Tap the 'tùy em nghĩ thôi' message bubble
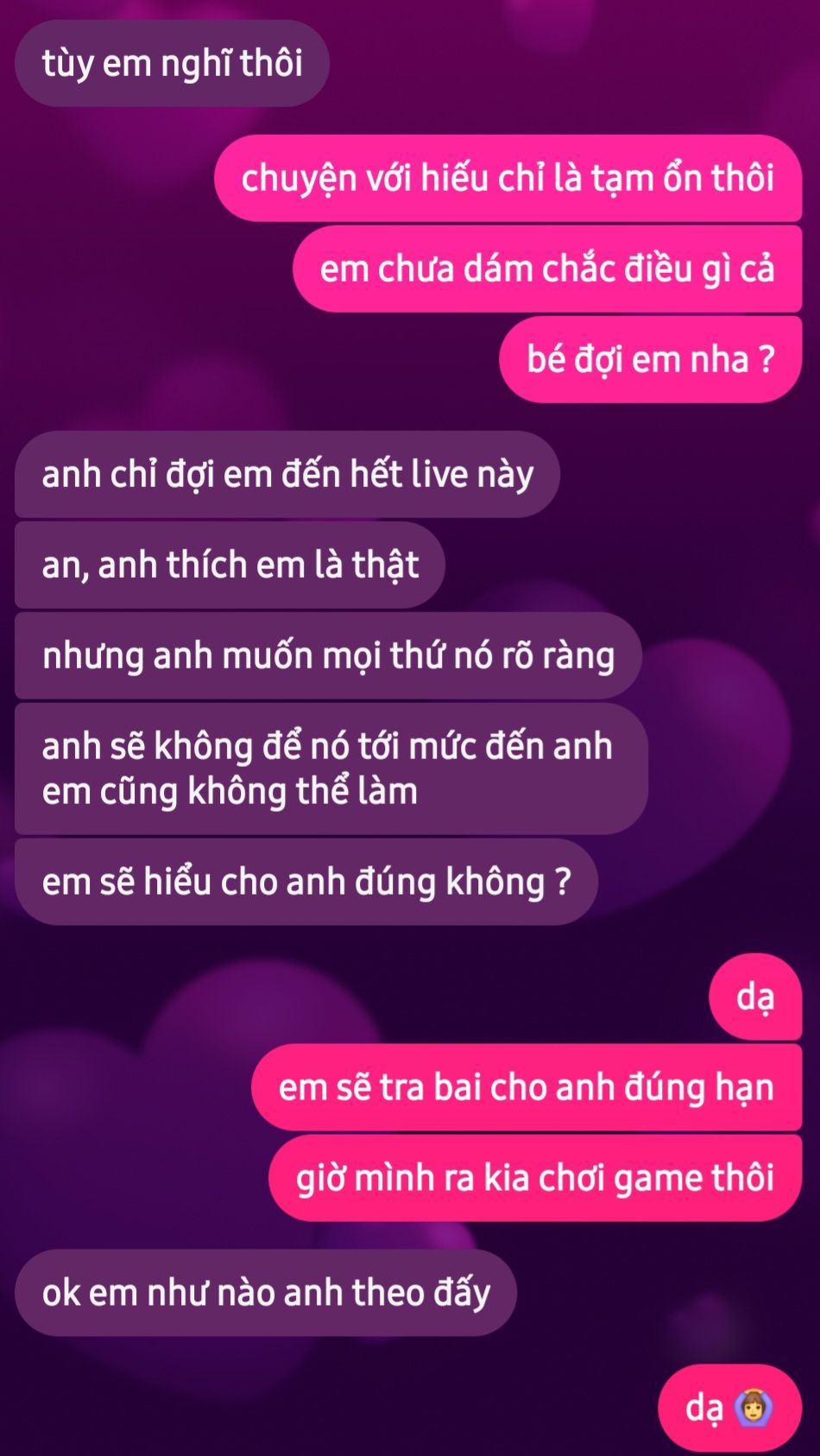The height and width of the screenshot is (1456, 820). tap(172, 64)
